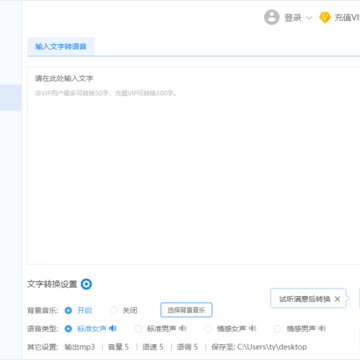Click the 试听满意后转换 tooltip text
This screenshot has width=360, height=360.
click(305, 299)
